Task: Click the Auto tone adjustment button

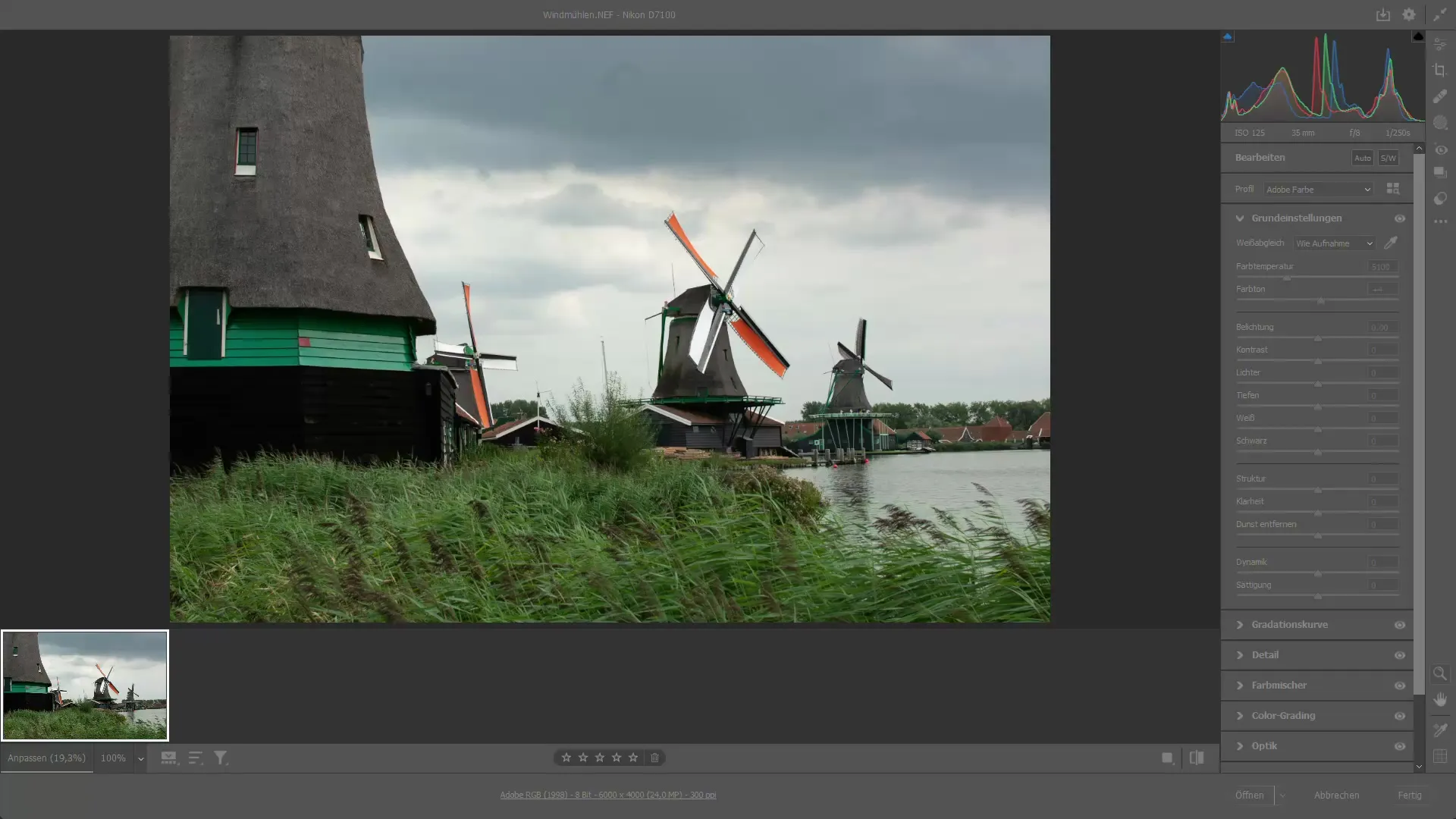Action: tap(1362, 157)
